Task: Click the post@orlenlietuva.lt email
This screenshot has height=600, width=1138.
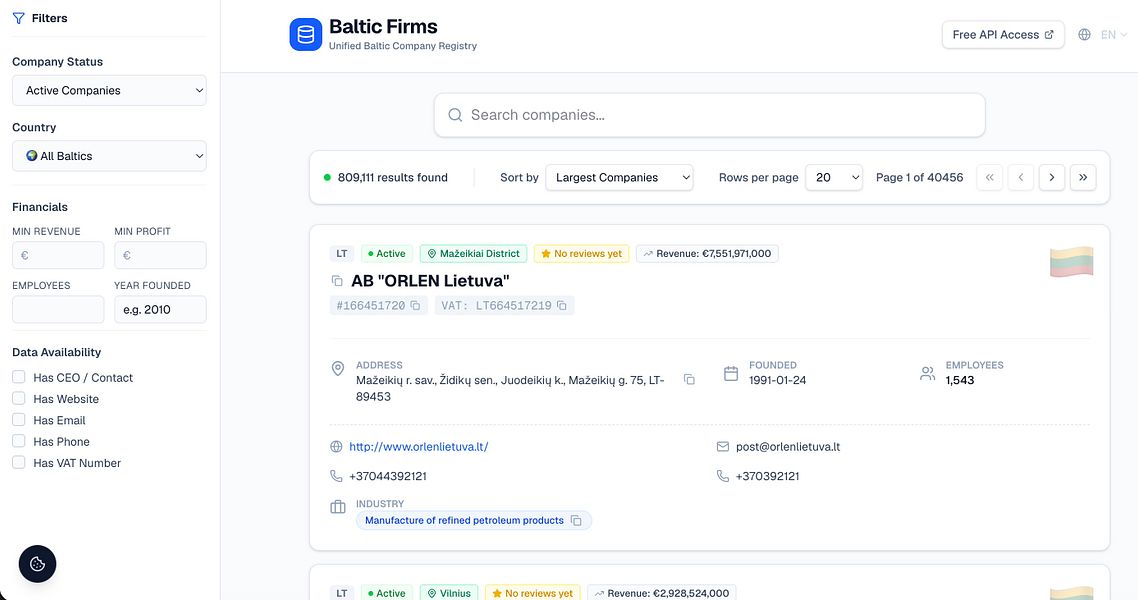Action: click(788, 447)
